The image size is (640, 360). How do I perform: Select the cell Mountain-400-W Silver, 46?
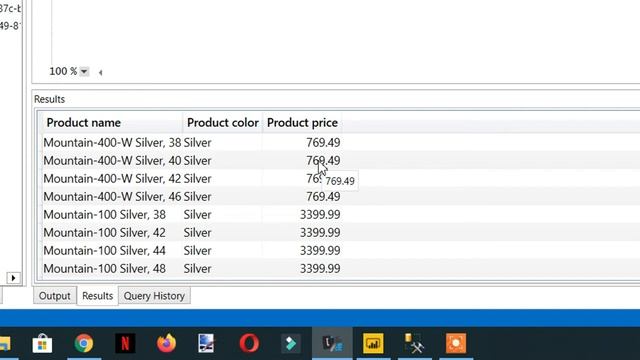(112, 196)
